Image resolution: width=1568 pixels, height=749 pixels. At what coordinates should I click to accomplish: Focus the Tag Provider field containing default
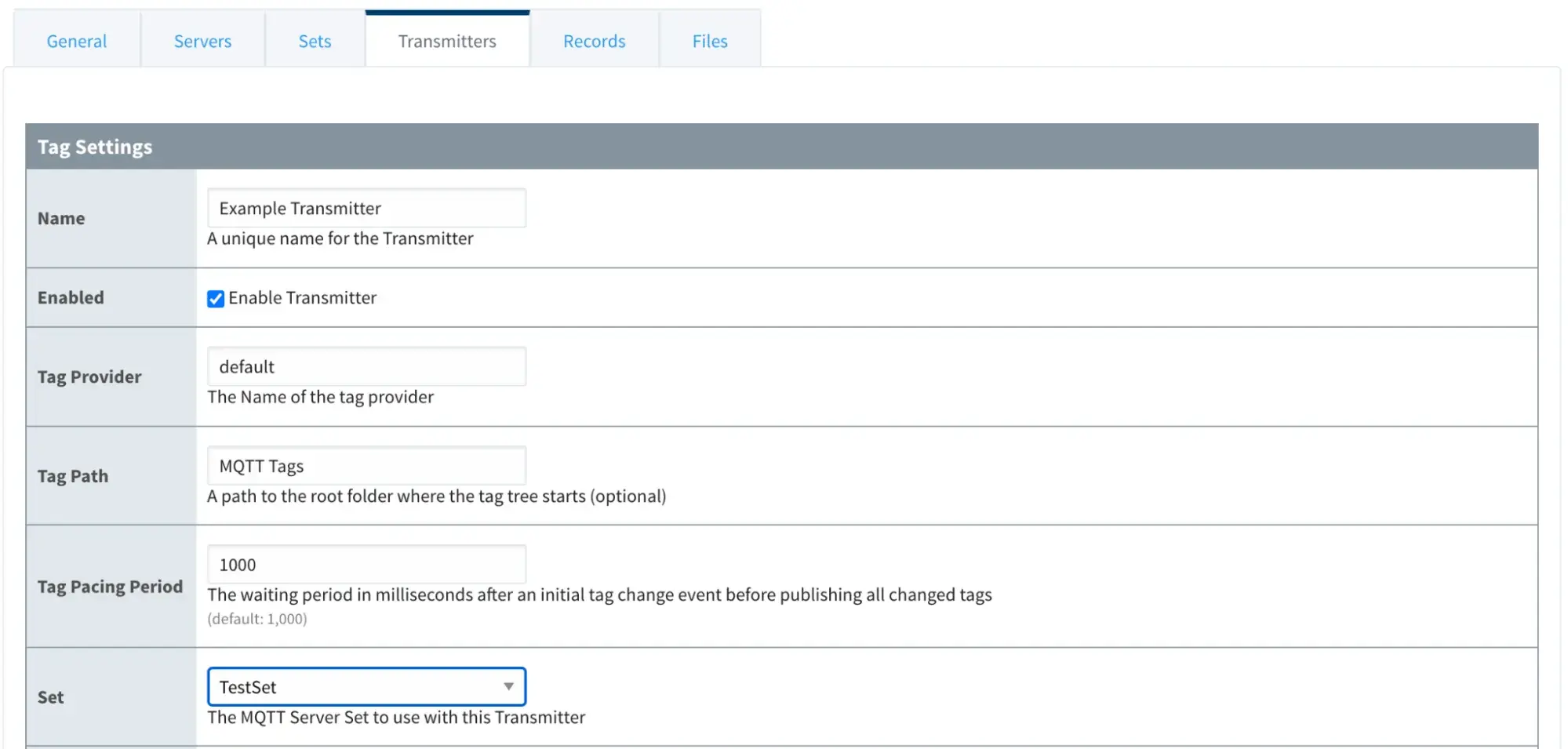point(366,366)
